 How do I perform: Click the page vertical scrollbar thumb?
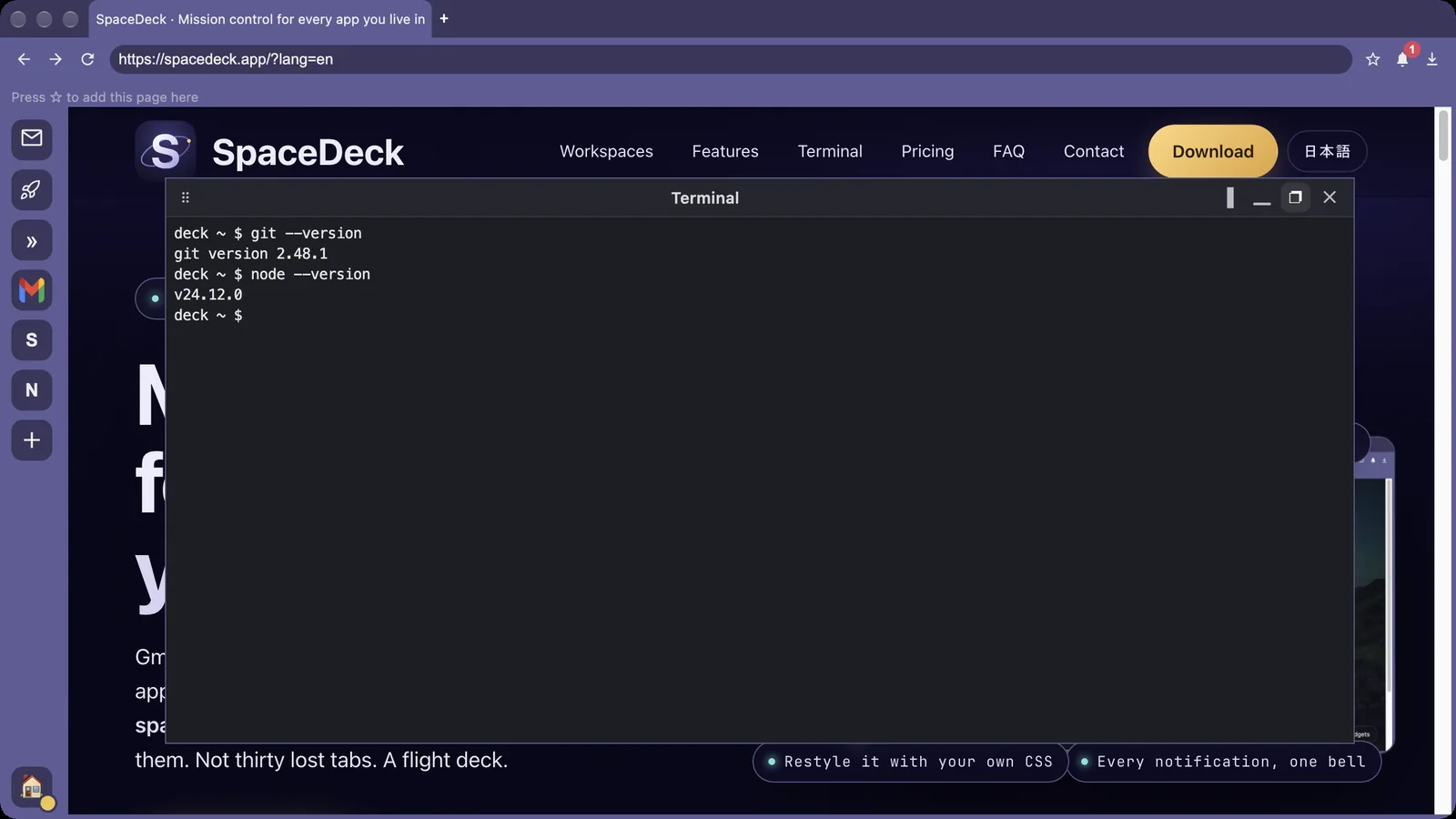pos(1443,136)
